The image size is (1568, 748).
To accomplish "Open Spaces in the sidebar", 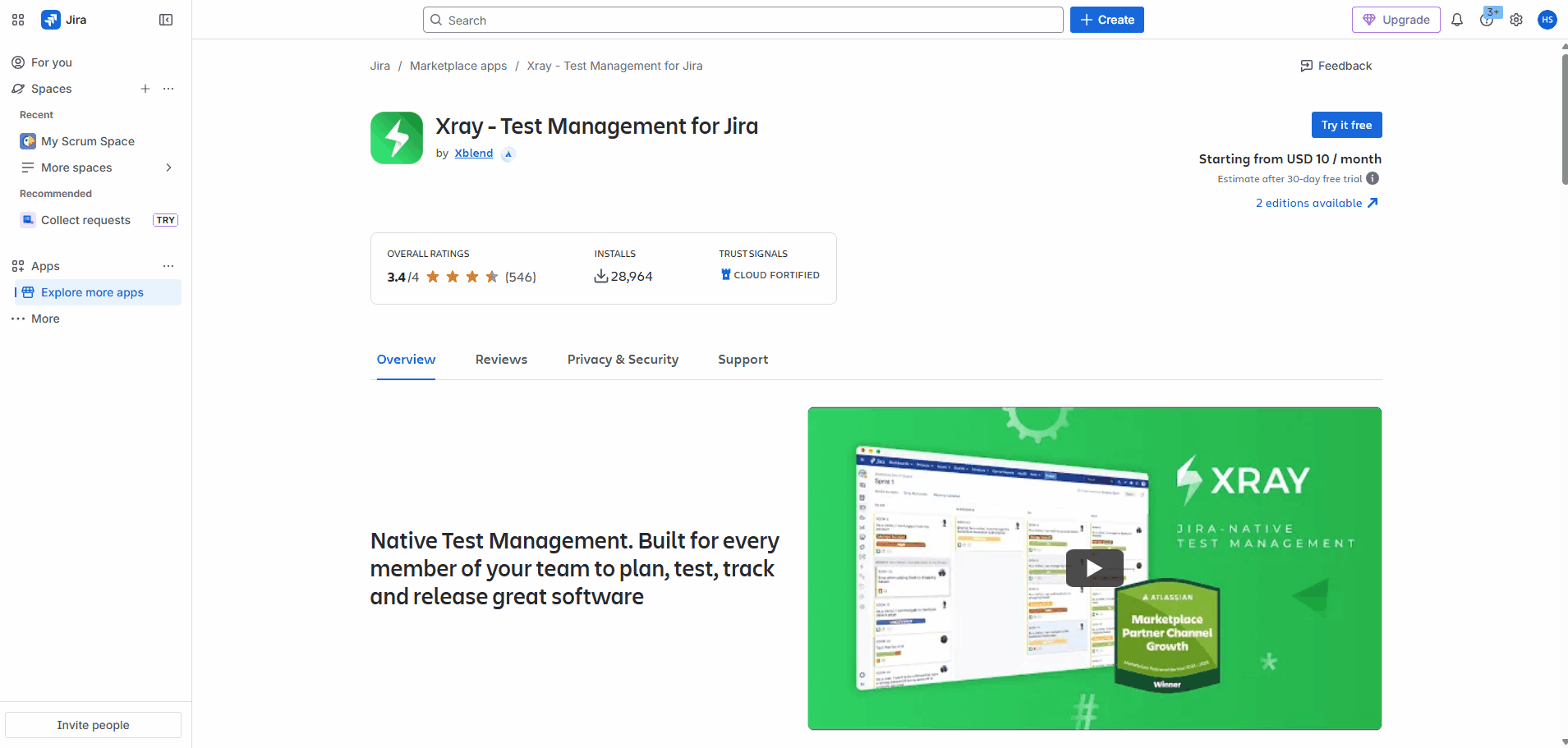I will (x=51, y=89).
